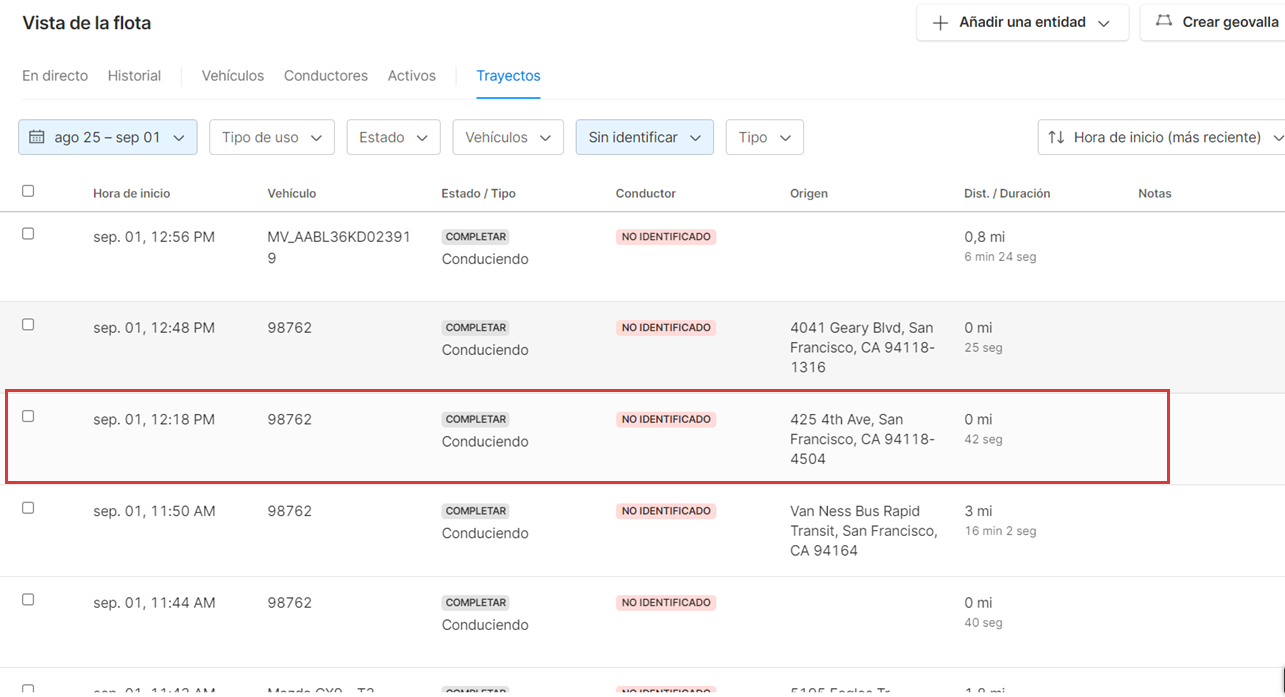This screenshot has width=1285, height=697.
Task: Click the Crear geovalla button
Action: [1213, 22]
